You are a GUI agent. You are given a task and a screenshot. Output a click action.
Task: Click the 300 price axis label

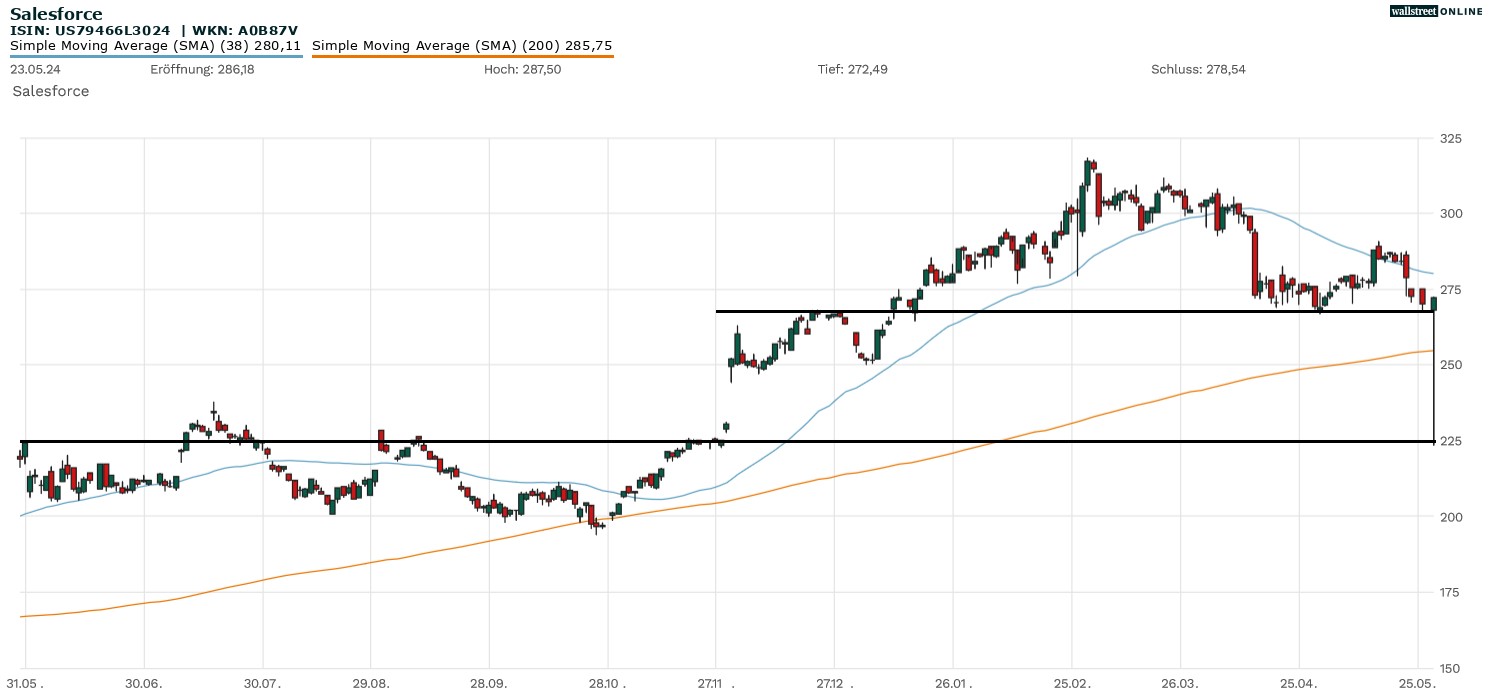[1450, 214]
